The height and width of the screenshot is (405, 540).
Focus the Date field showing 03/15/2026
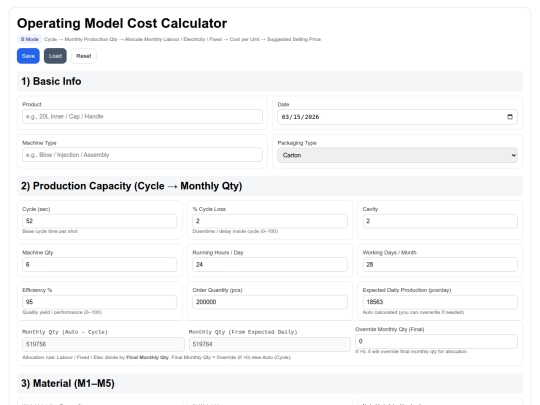pos(397,117)
